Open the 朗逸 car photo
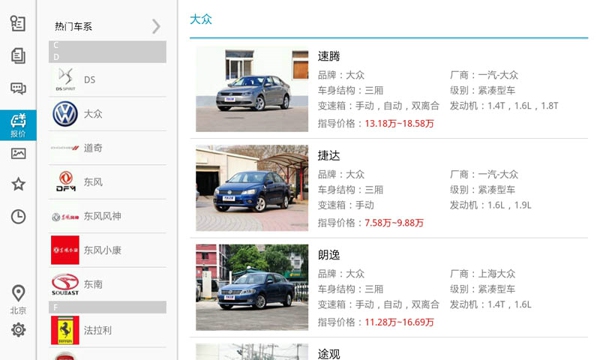Screen dimensions: 600x360 [x=252, y=287]
